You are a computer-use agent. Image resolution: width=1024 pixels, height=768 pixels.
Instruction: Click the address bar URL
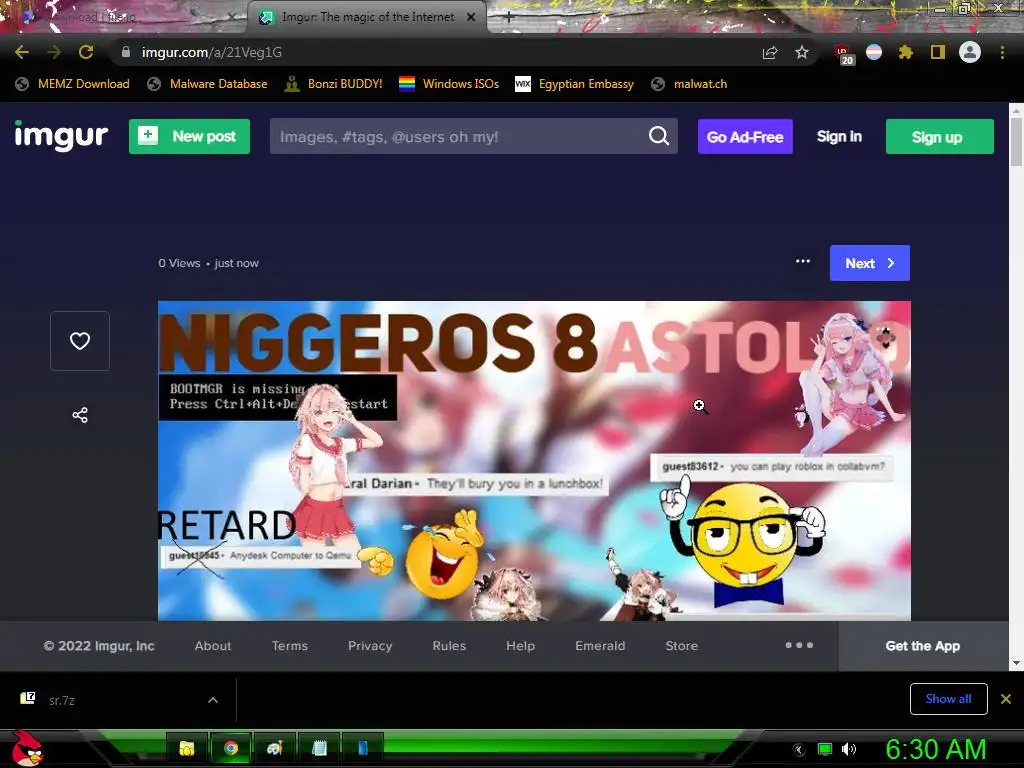coord(212,52)
